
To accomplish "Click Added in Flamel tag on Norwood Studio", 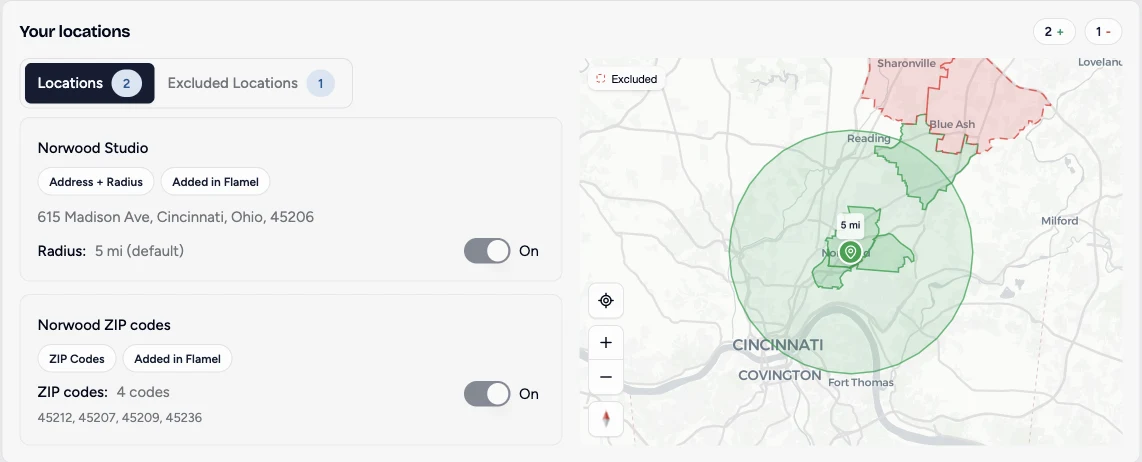I will [x=216, y=181].
